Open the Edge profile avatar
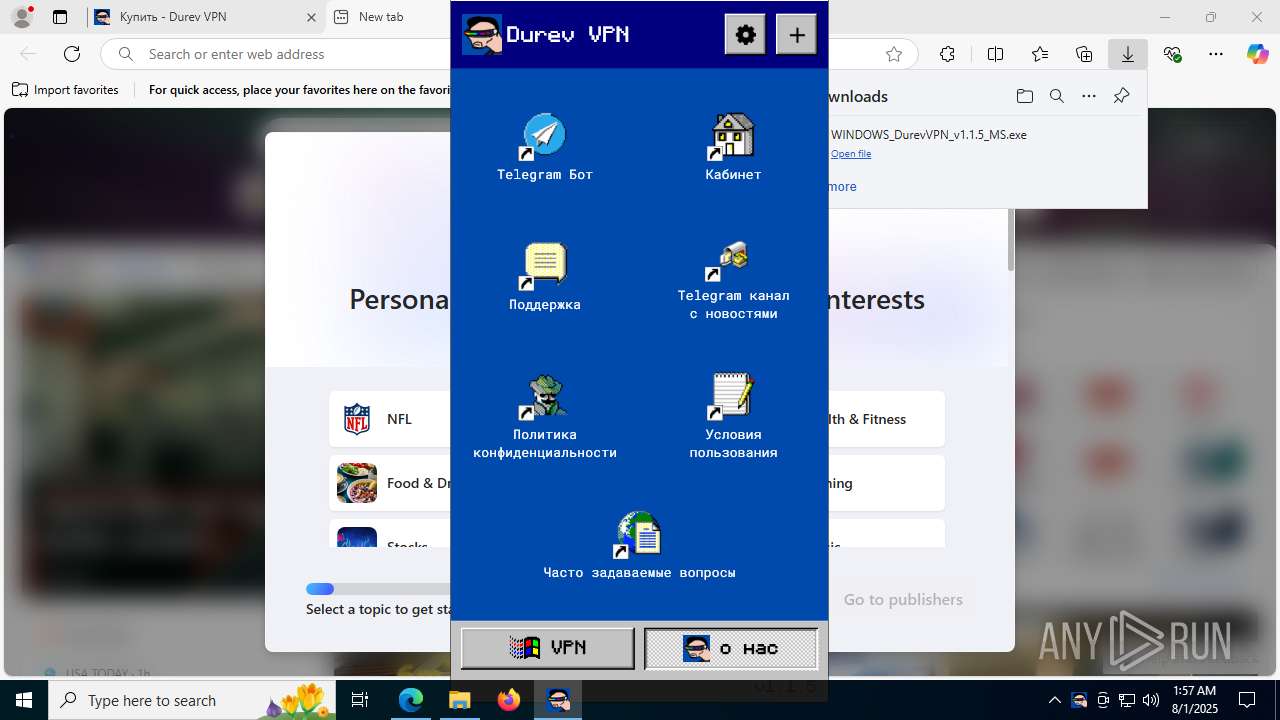Viewport: 1280px width, 720px height. [22, 17]
